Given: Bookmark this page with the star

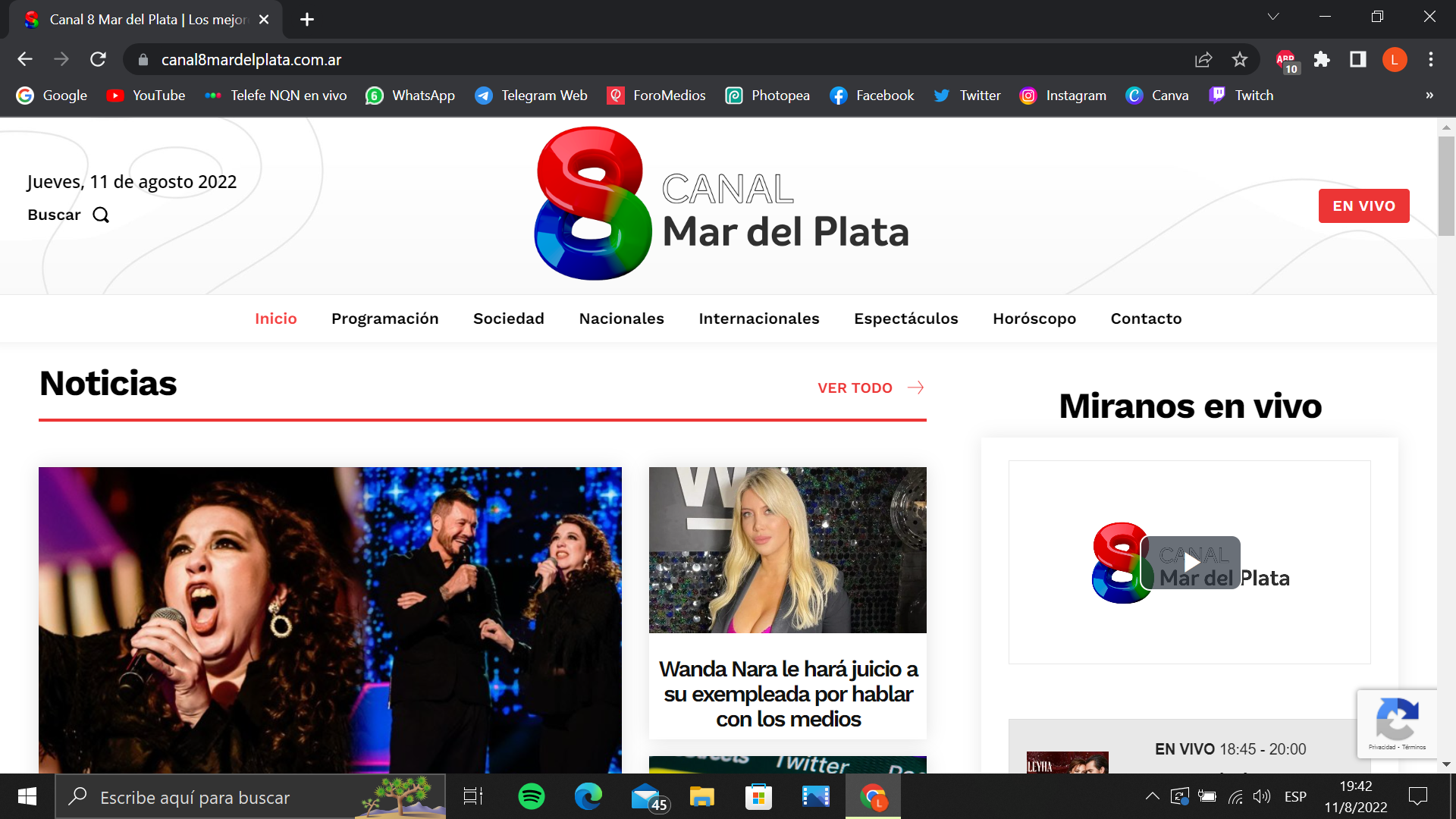Looking at the screenshot, I should 1240,59.
